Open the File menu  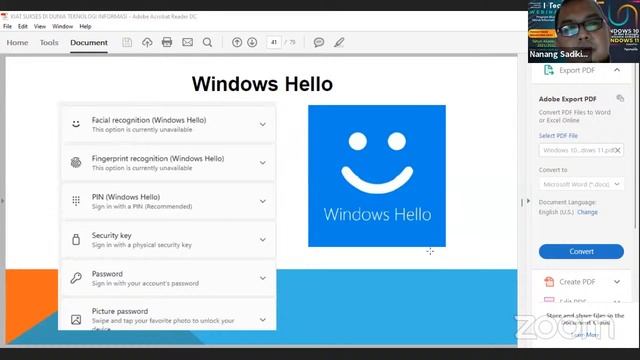coord(7,27)
